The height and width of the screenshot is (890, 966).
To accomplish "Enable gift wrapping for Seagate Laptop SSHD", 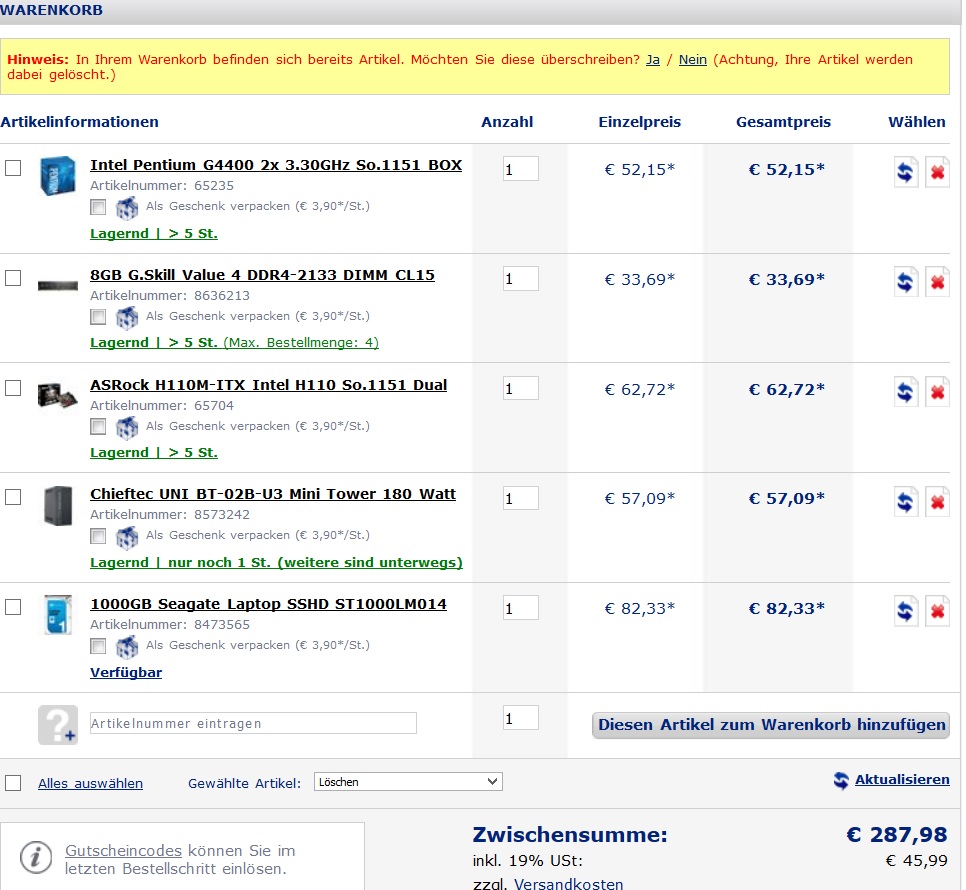I will [98, 645].
